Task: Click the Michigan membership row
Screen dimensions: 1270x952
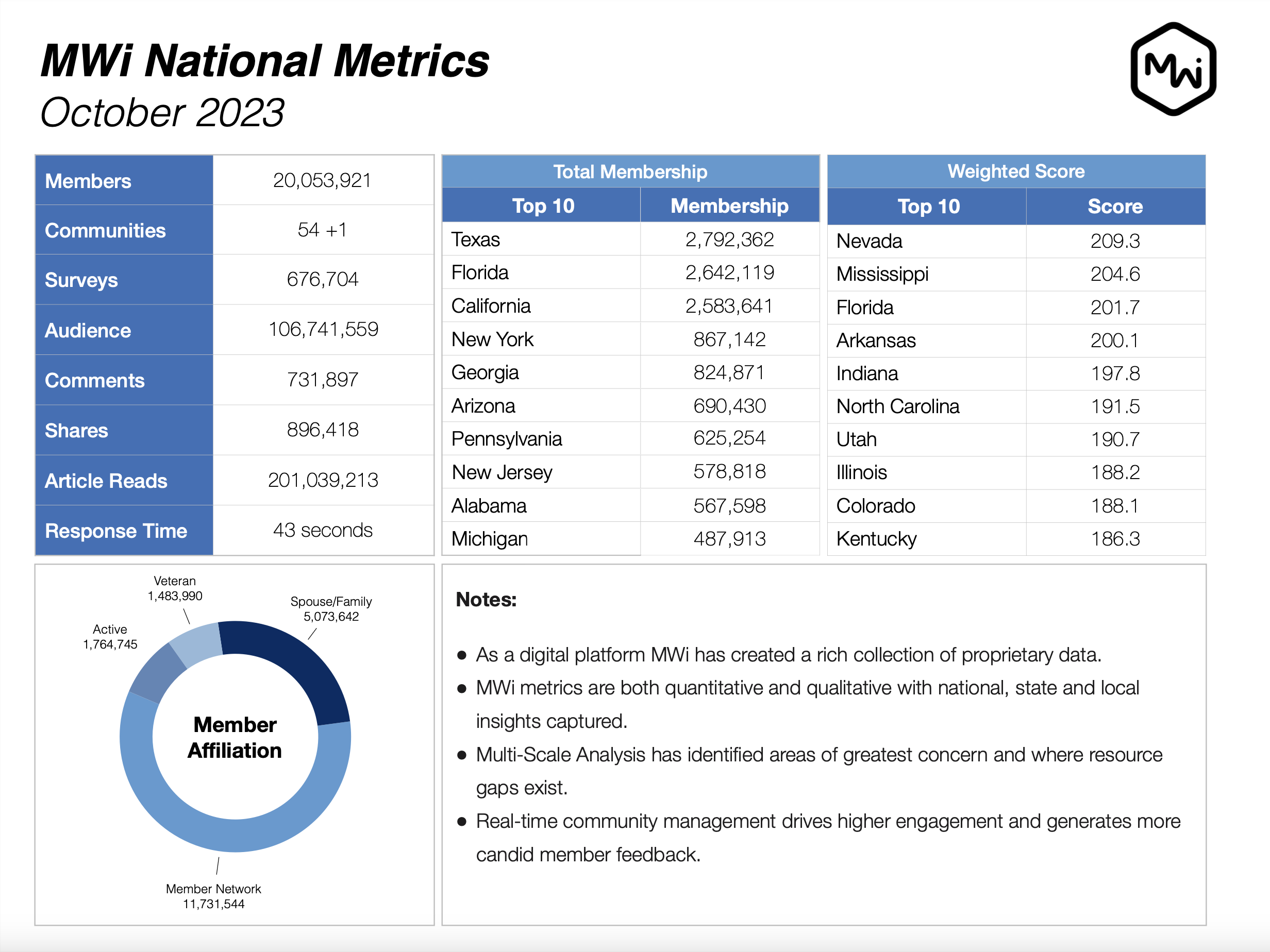Action: (630, 539)
